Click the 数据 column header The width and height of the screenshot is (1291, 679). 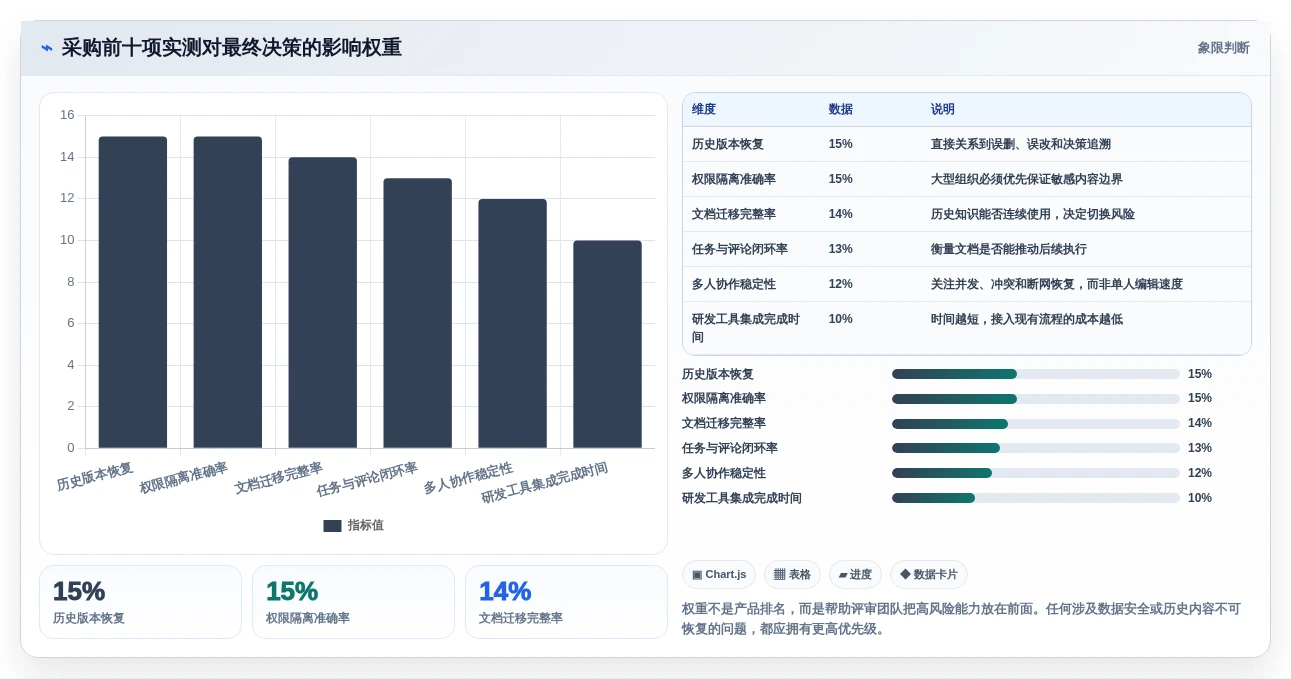[x=841, y=110]
